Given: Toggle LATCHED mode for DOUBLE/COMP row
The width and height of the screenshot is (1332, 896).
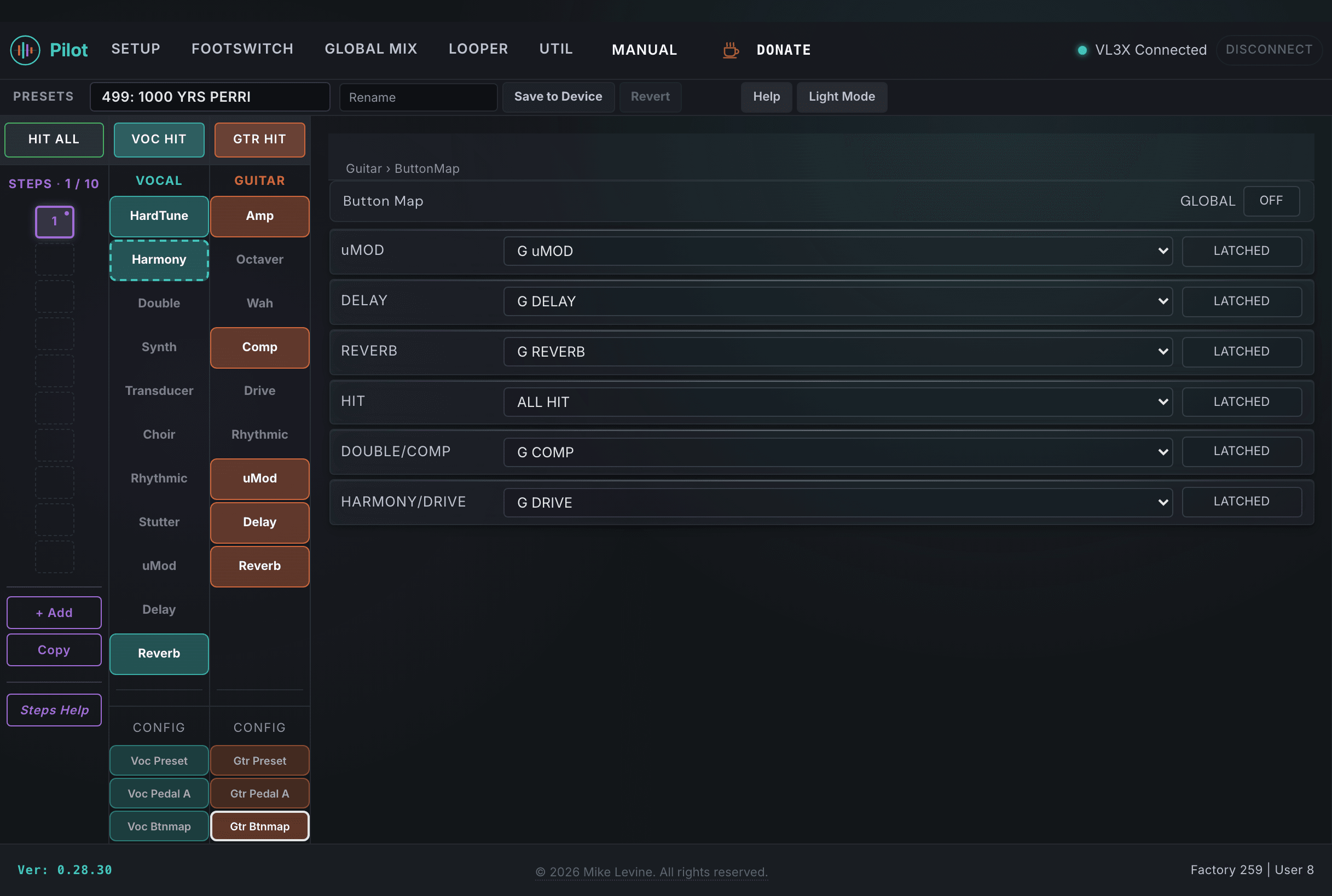Looking at the screenshot, I should pos(1242,451).
